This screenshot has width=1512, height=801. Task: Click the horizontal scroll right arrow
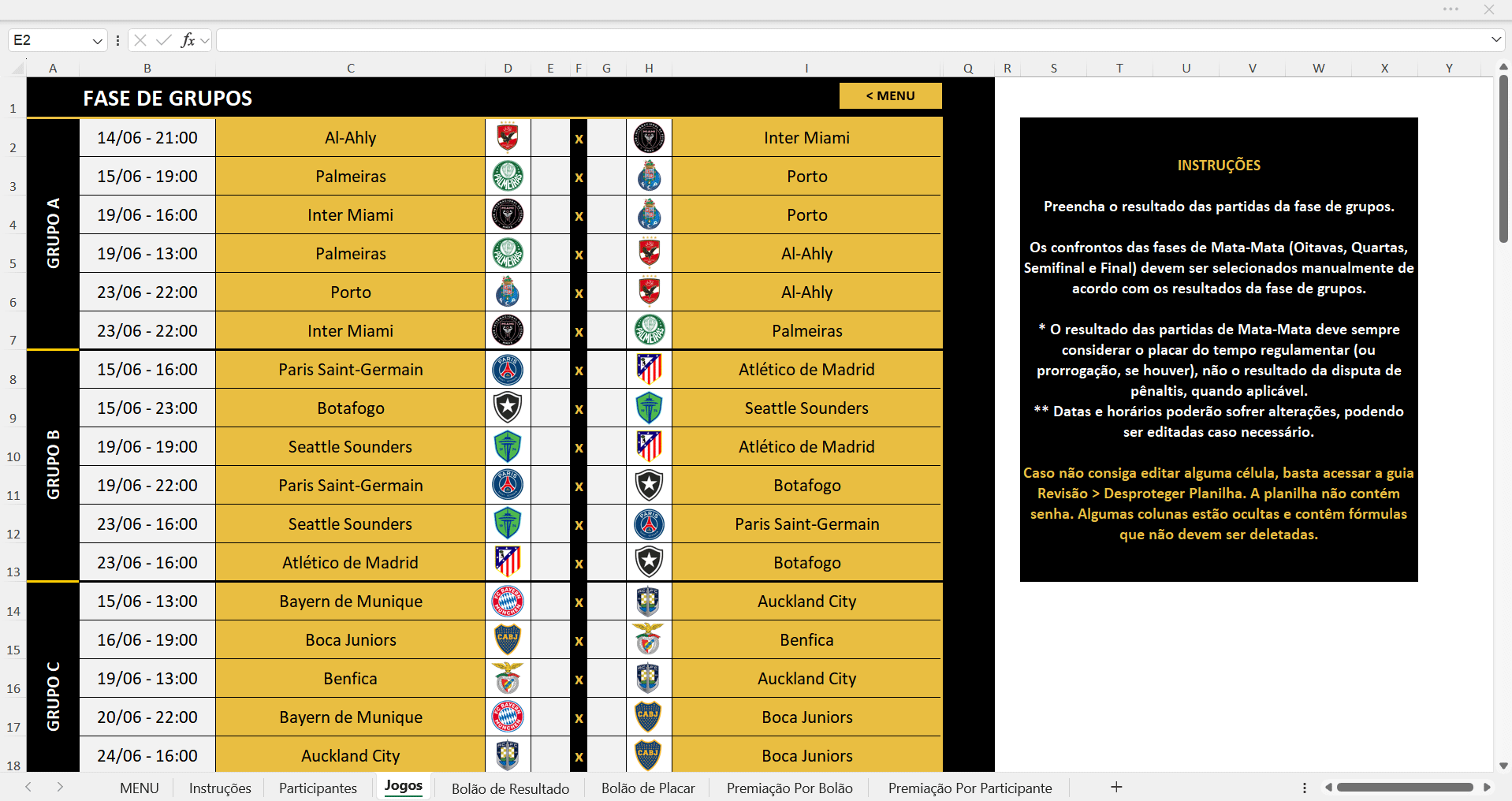click(x=1487, y=787)
